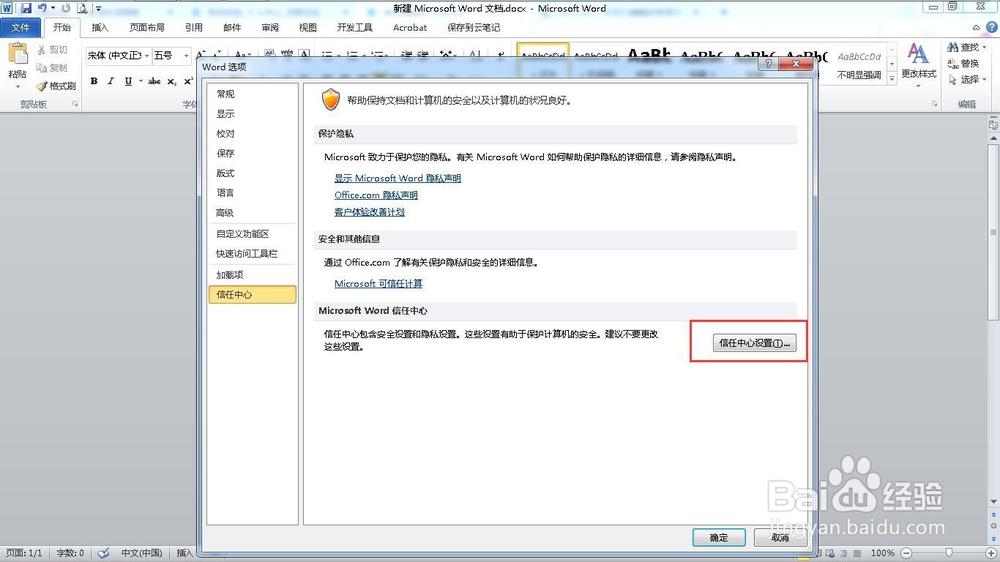
Task: Click the Replace (替换) button
Action: [964, 63]
